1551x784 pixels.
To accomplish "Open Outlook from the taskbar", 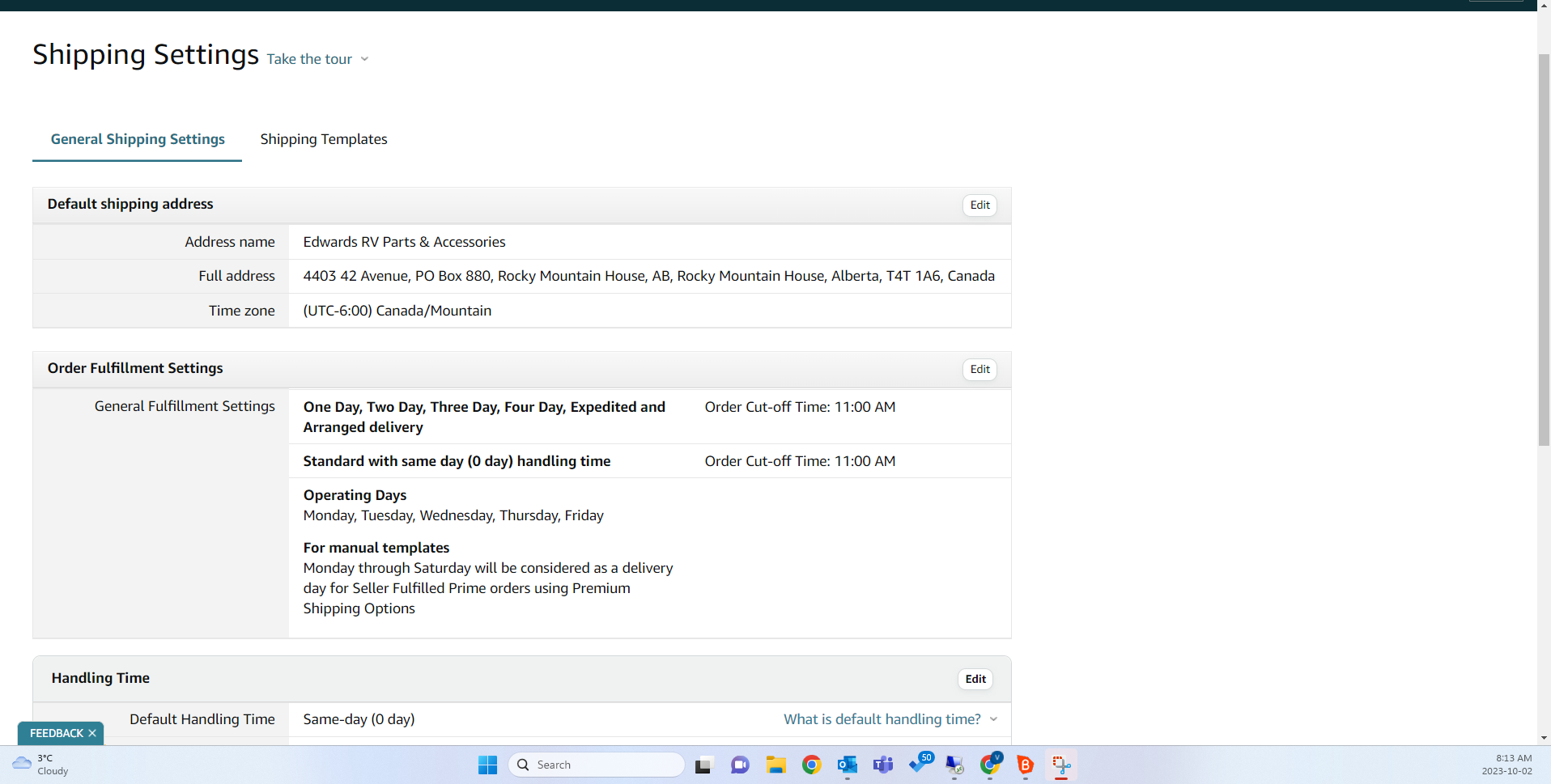I will [848, 765].
